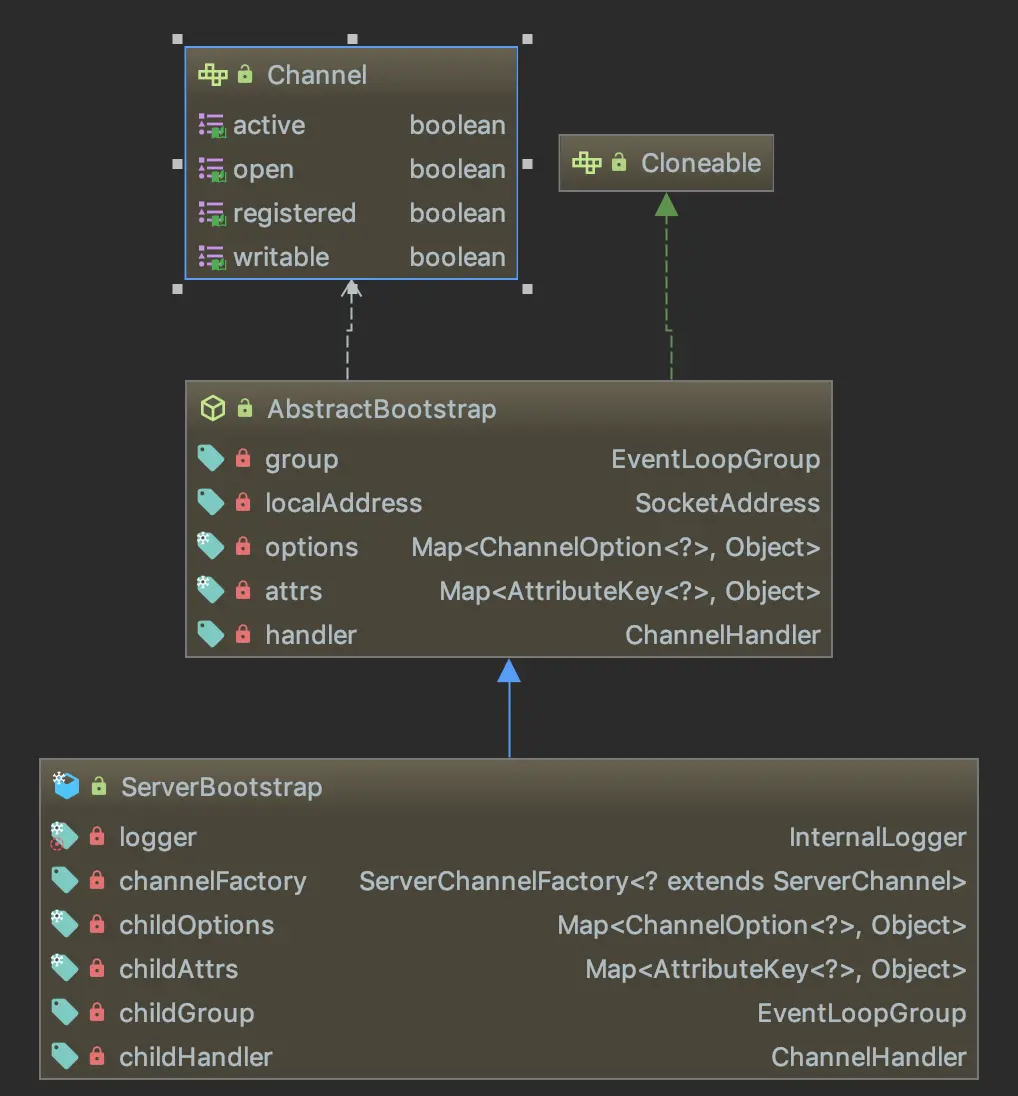
Task: Select the writable property row in Channel
Action: coord(350,257)
